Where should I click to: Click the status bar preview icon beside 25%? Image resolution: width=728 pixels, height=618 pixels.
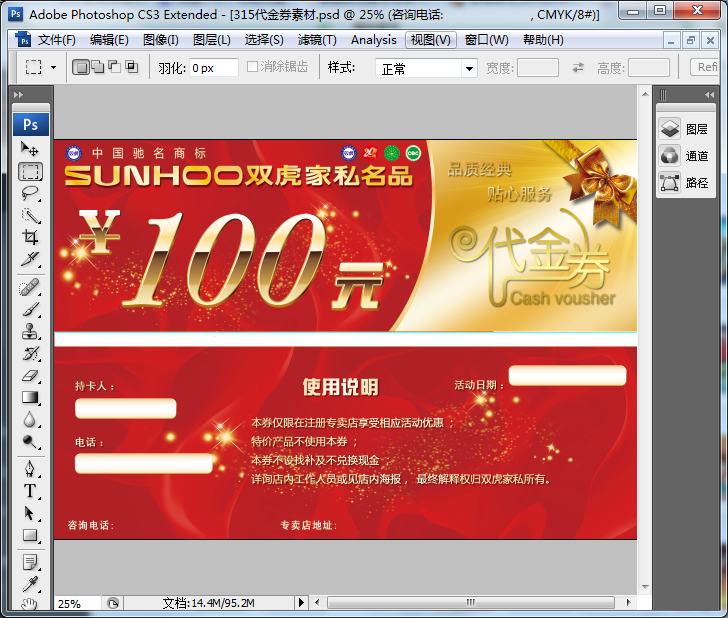(x=113, y=603)
